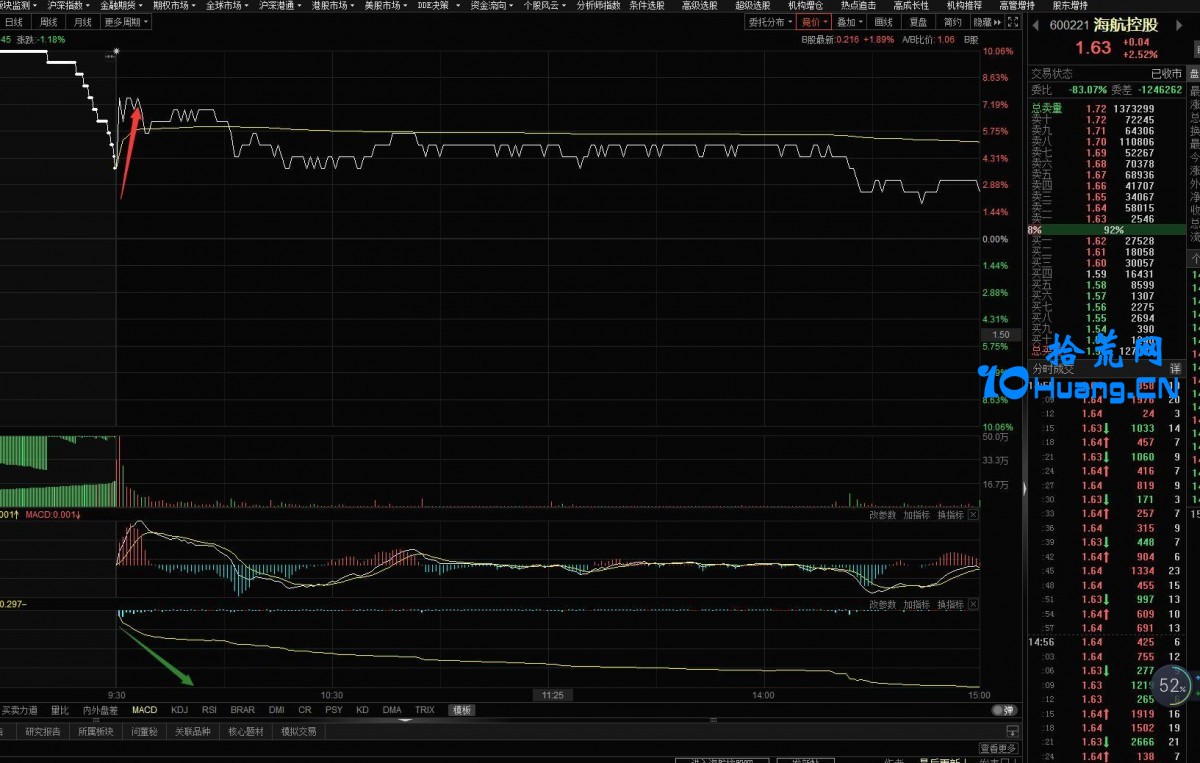Viewport: 1200px width, 763px height.
Task: Select BRAR indicator tab
Action: [x=242, y=710]
